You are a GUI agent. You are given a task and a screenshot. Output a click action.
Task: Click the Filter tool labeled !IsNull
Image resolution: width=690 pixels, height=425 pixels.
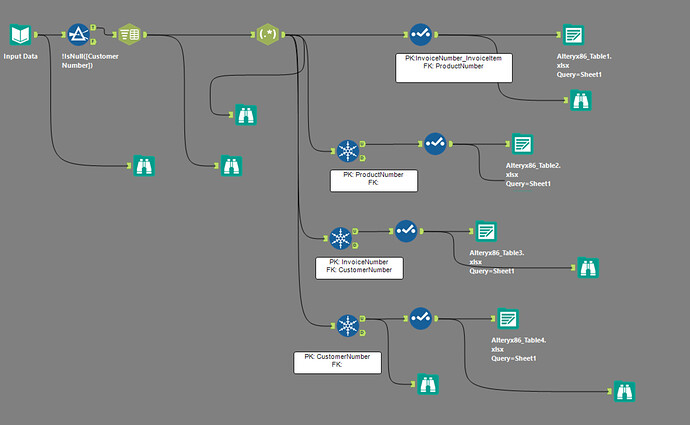pos(79,35)
